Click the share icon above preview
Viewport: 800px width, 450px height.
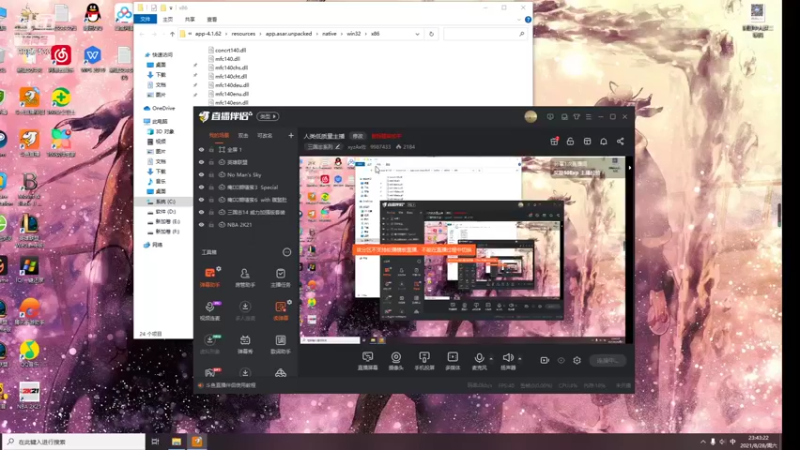(620, 141)
